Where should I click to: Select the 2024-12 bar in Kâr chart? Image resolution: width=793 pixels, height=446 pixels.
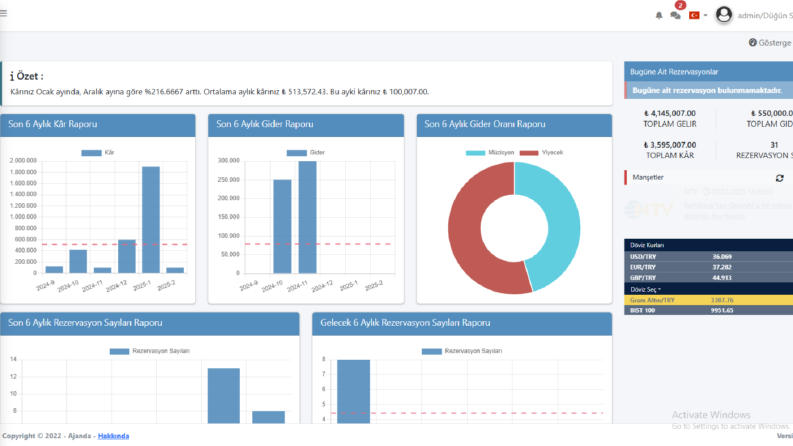[x=127, y=256]
